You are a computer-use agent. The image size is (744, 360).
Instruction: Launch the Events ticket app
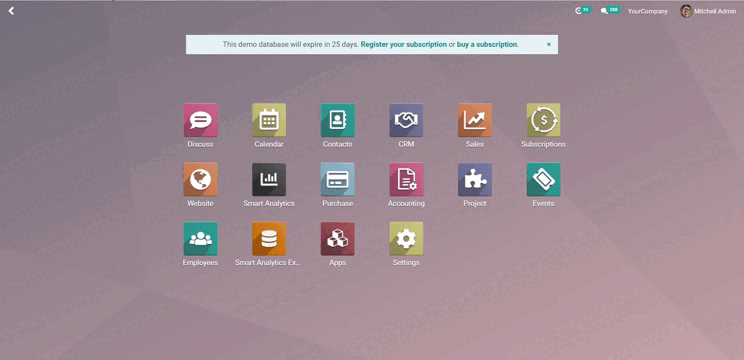click(543, 179)
